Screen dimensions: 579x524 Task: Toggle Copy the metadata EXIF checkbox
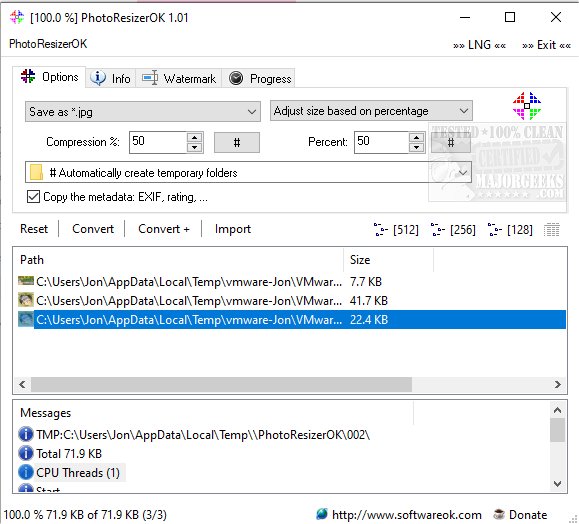(x=33, y=196)
